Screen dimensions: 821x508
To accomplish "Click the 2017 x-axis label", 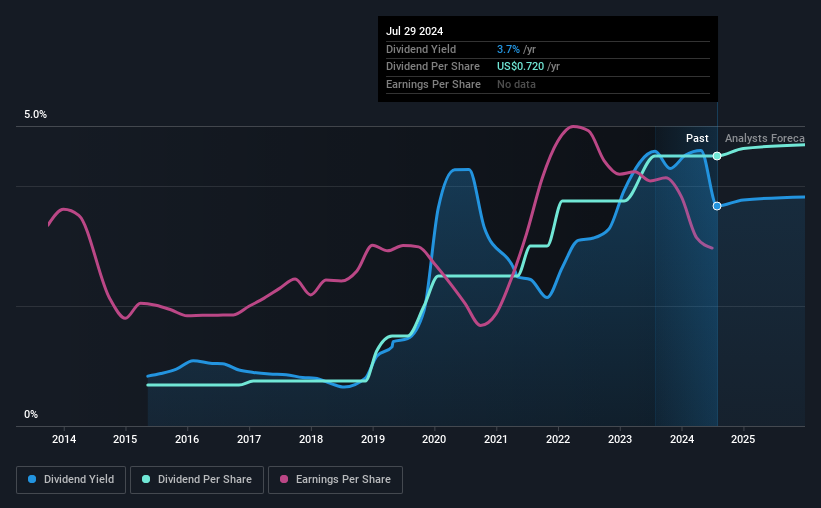I will tap(249, 439).
